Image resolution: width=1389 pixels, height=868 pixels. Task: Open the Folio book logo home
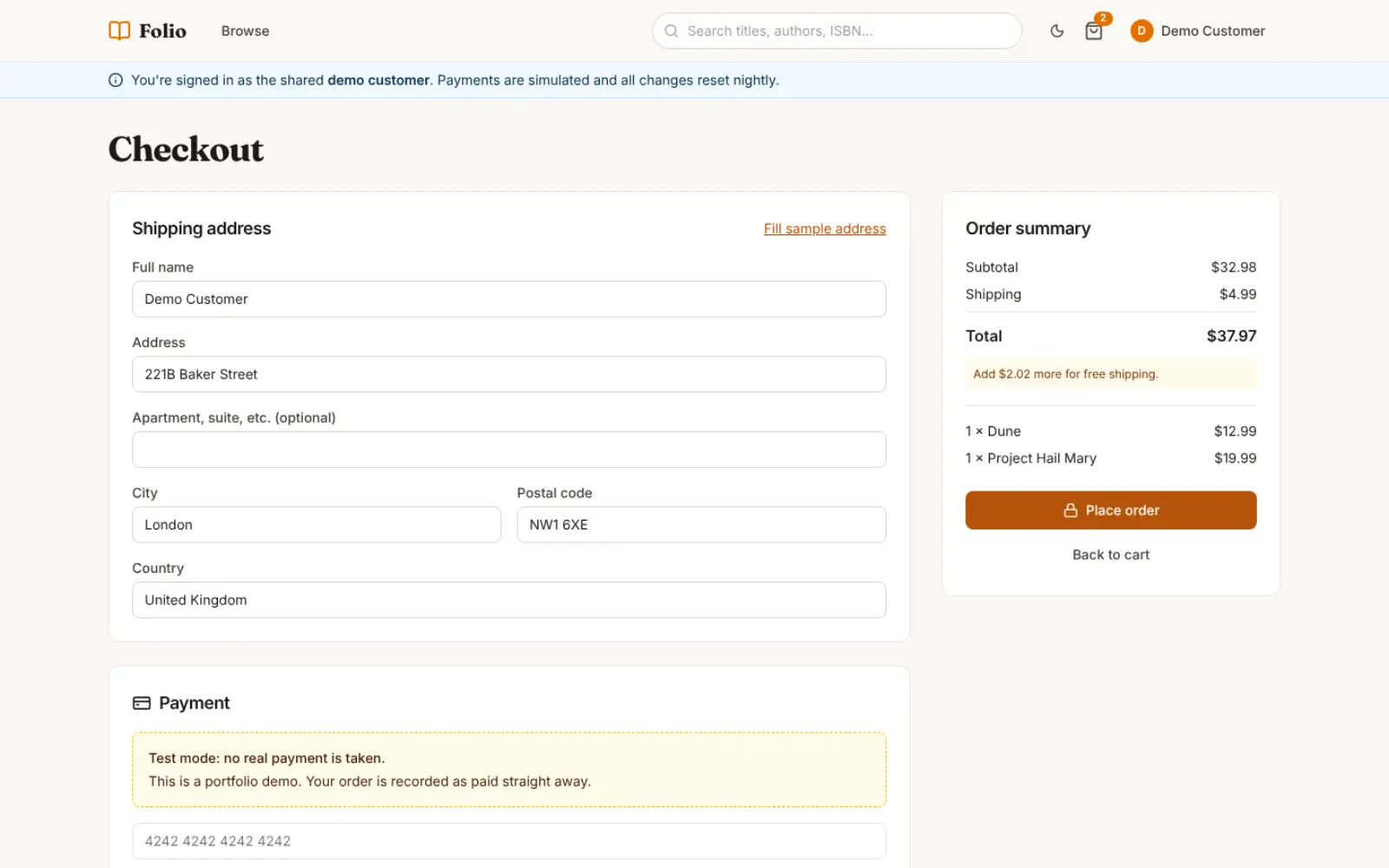[x=147, y=30]
